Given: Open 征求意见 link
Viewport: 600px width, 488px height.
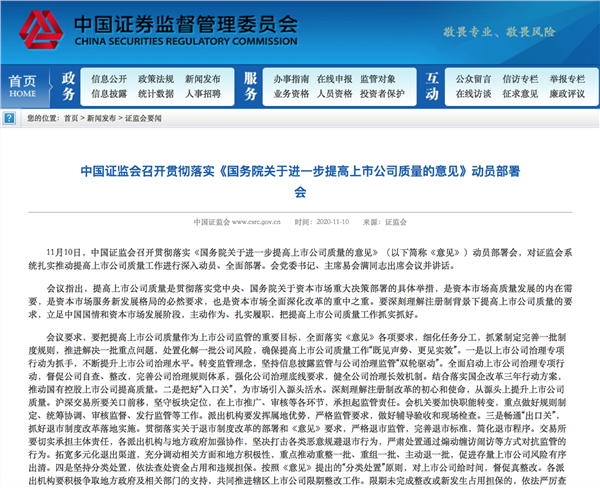Looking at the screenshot, I should pyautogui.click(x=520, y=94).
